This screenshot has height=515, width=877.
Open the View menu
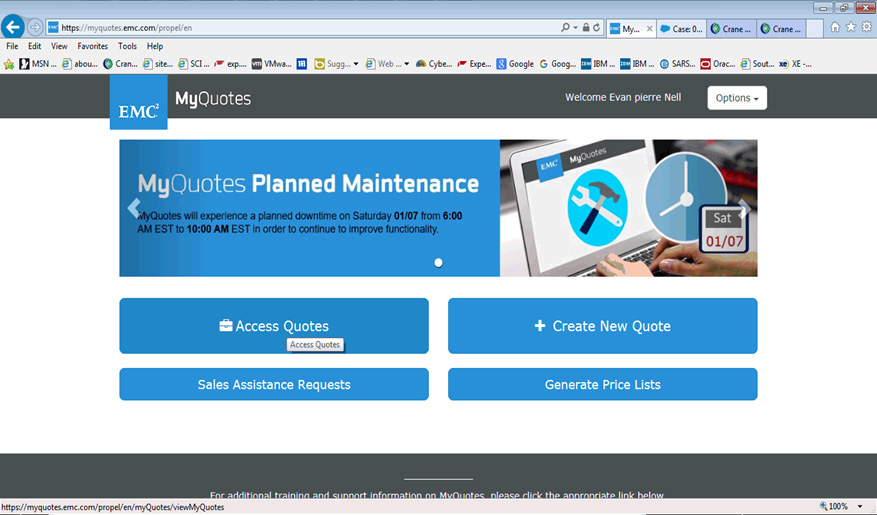59,46
